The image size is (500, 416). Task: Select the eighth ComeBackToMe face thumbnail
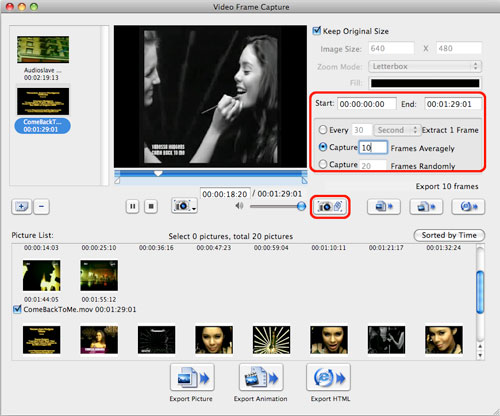point(444,340)
